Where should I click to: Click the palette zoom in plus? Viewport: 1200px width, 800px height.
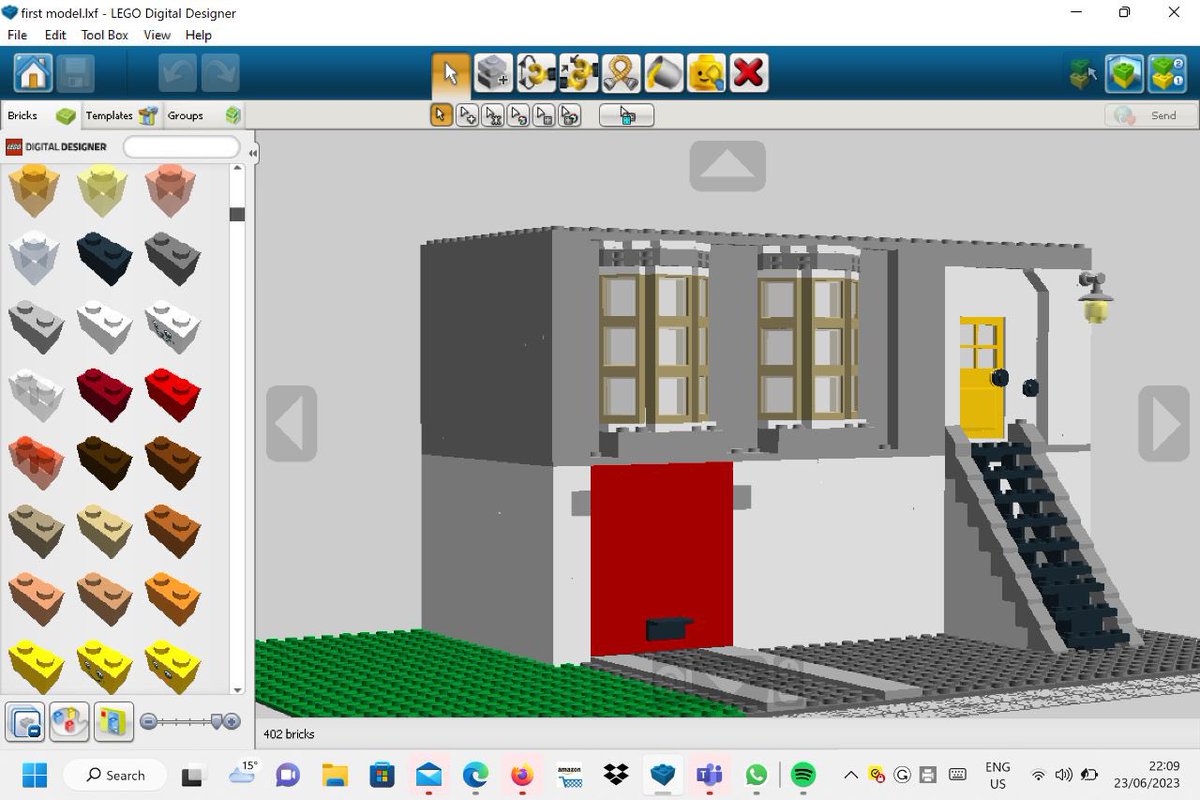pyautogui.click(x=233, y=721)
